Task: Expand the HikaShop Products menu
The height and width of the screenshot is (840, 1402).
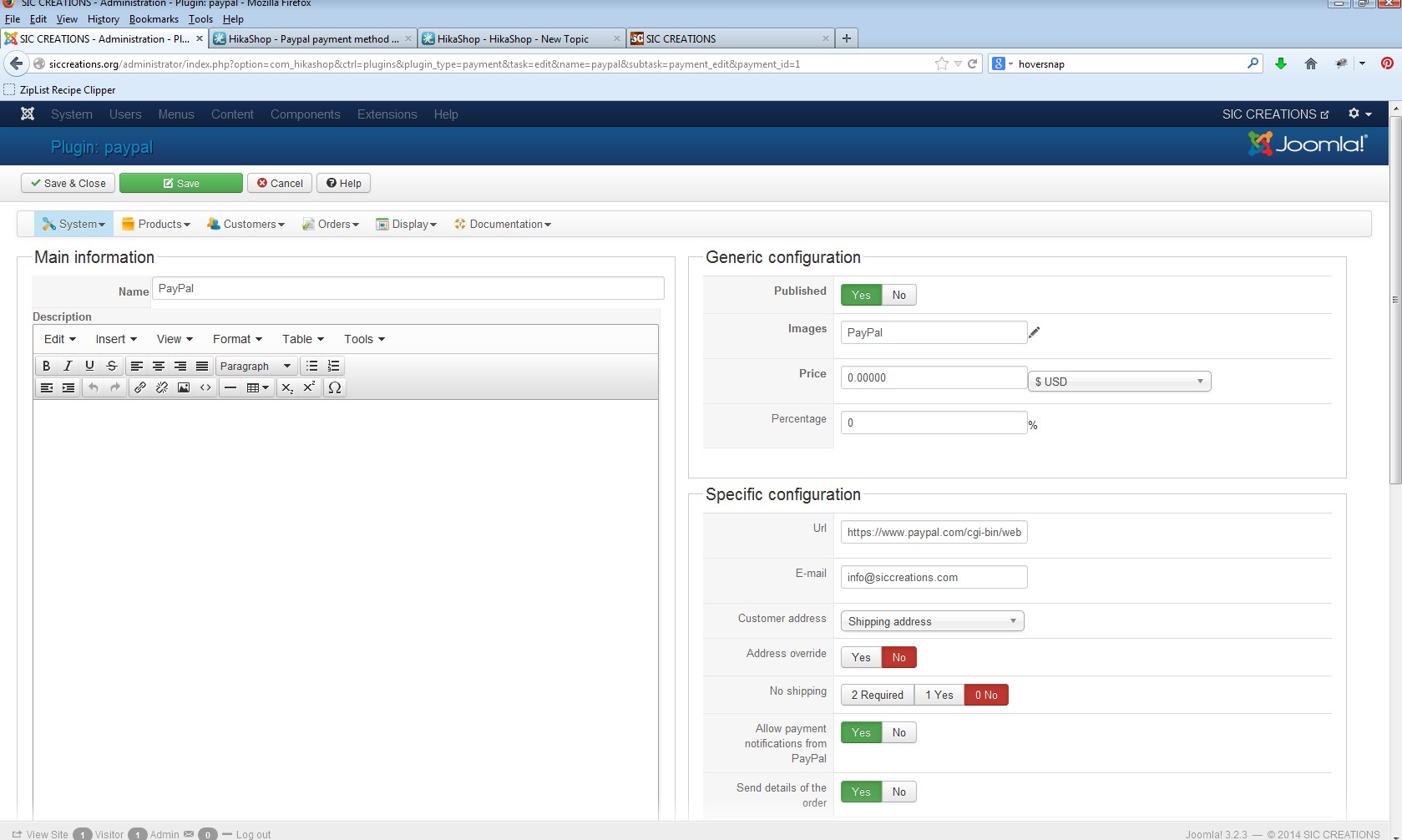Action: pos(156,224)
